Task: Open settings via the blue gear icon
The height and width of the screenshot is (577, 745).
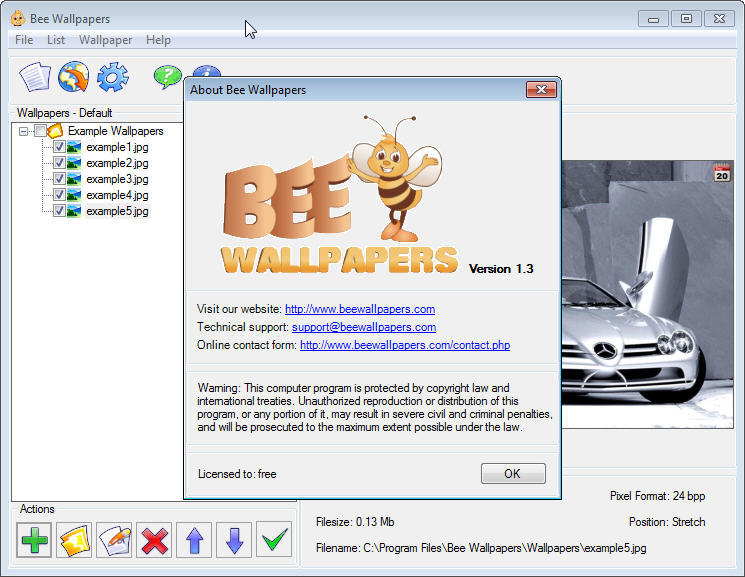Action: coord(113,77)
